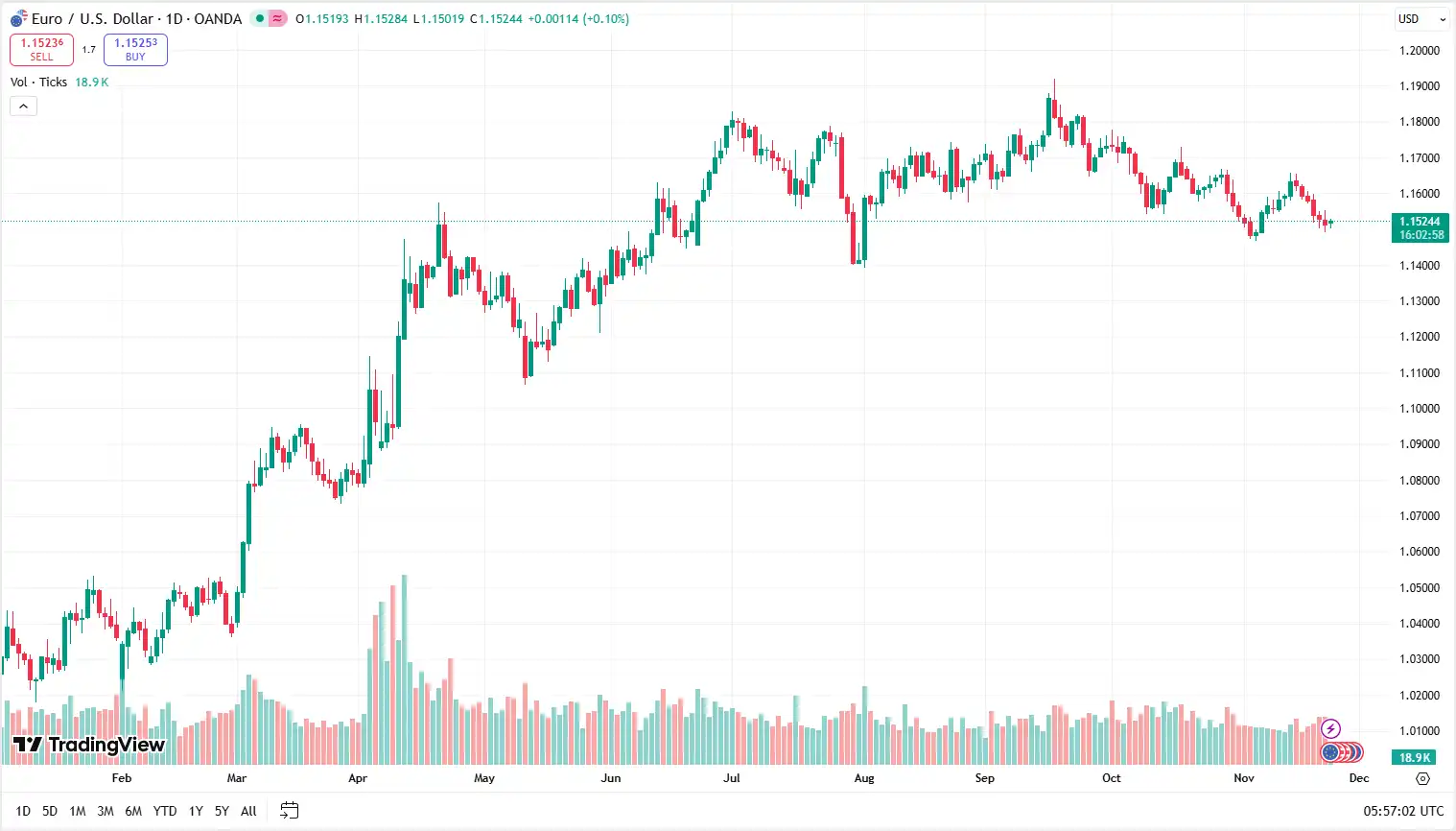The height and width of the screenshot is (831, 1456).
Task: Collapse the volume pane with the chevron
Action: (23, 106)
